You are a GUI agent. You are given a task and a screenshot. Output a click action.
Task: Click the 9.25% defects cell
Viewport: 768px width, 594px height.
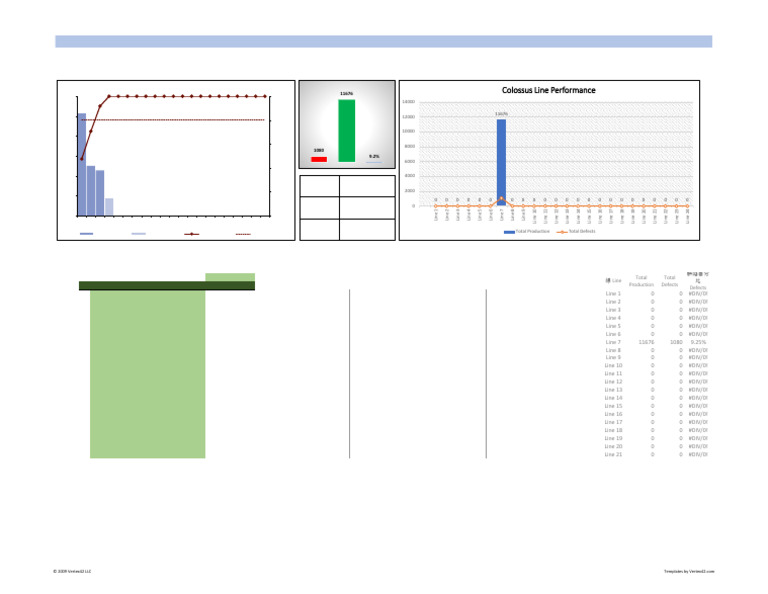(x=698, y=342)
